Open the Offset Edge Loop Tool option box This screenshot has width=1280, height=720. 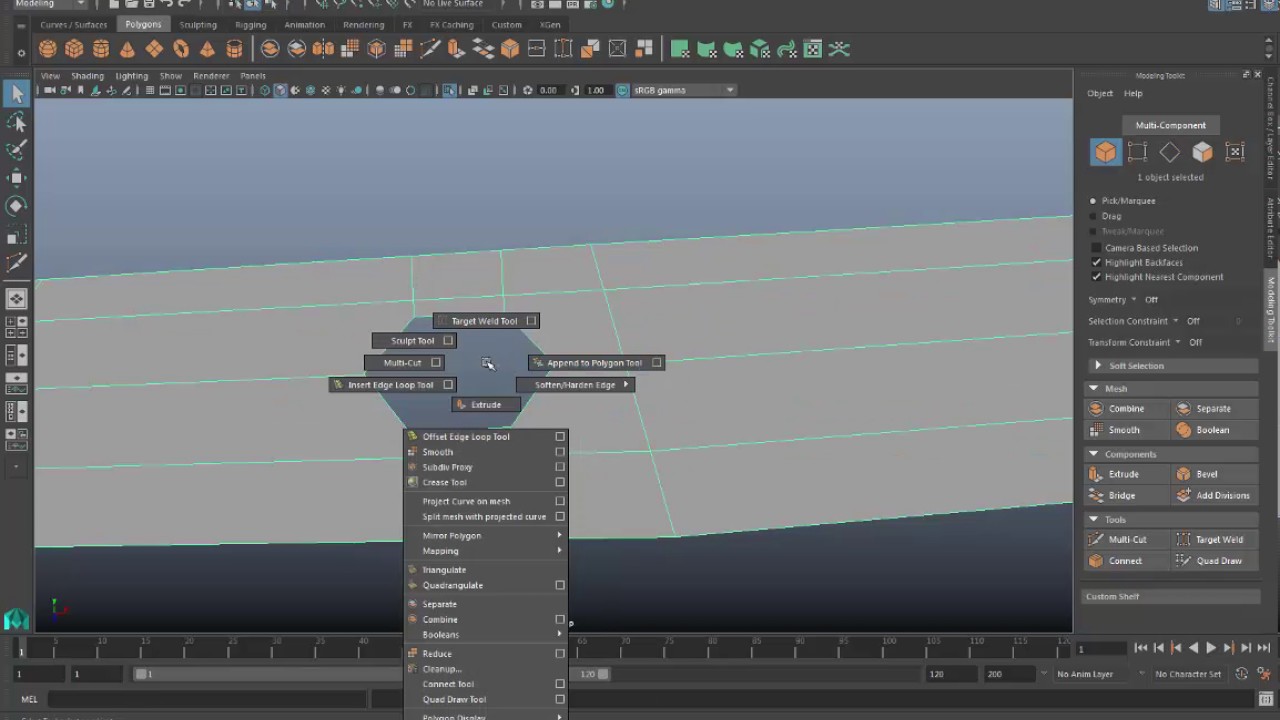coord(560,437)
